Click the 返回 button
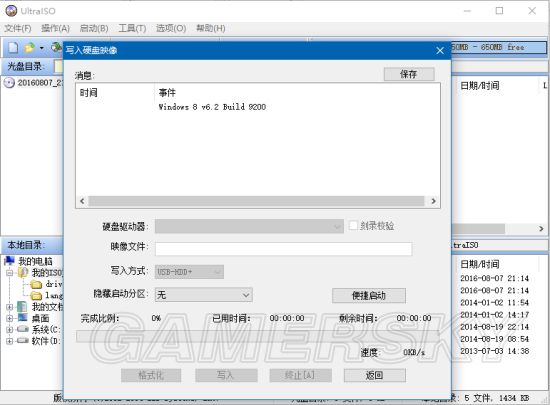This screenshot has height=405, width=550. (375, 376)
